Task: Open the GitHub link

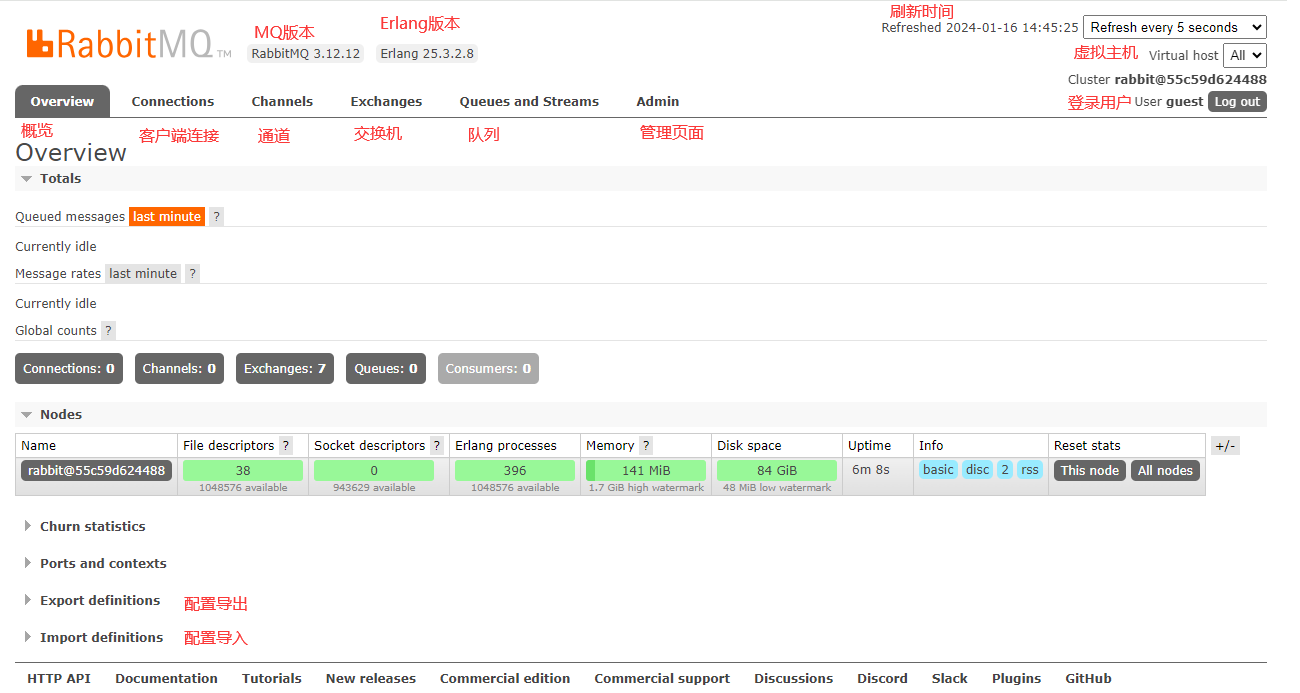Action: pos(1089,678)
